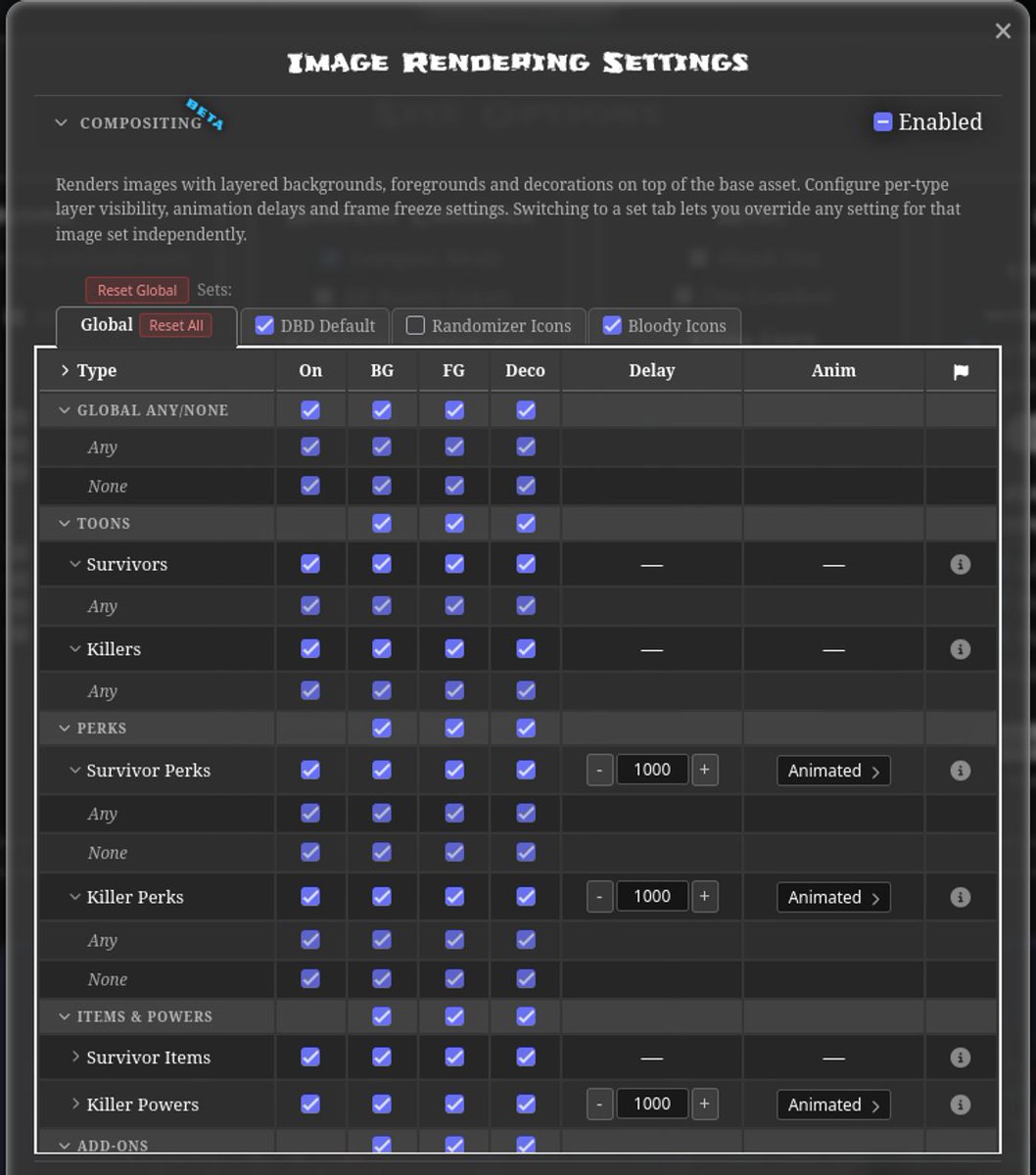Toggle FG checkbox for Killer Powers
Image resolution: width=1036 pixels, height=1175 pixels.
[454, 1104]
